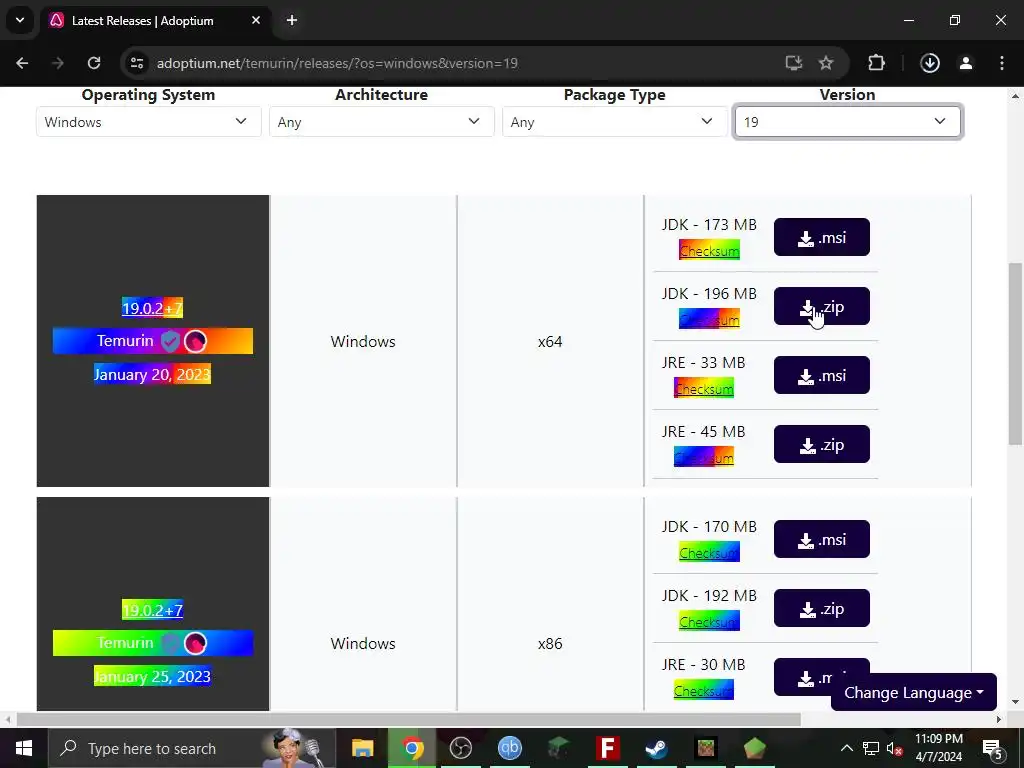Expand the Package Type dropdown
Screen dimensions: 1024x768
pyautogui.click(x=615, y=121)
